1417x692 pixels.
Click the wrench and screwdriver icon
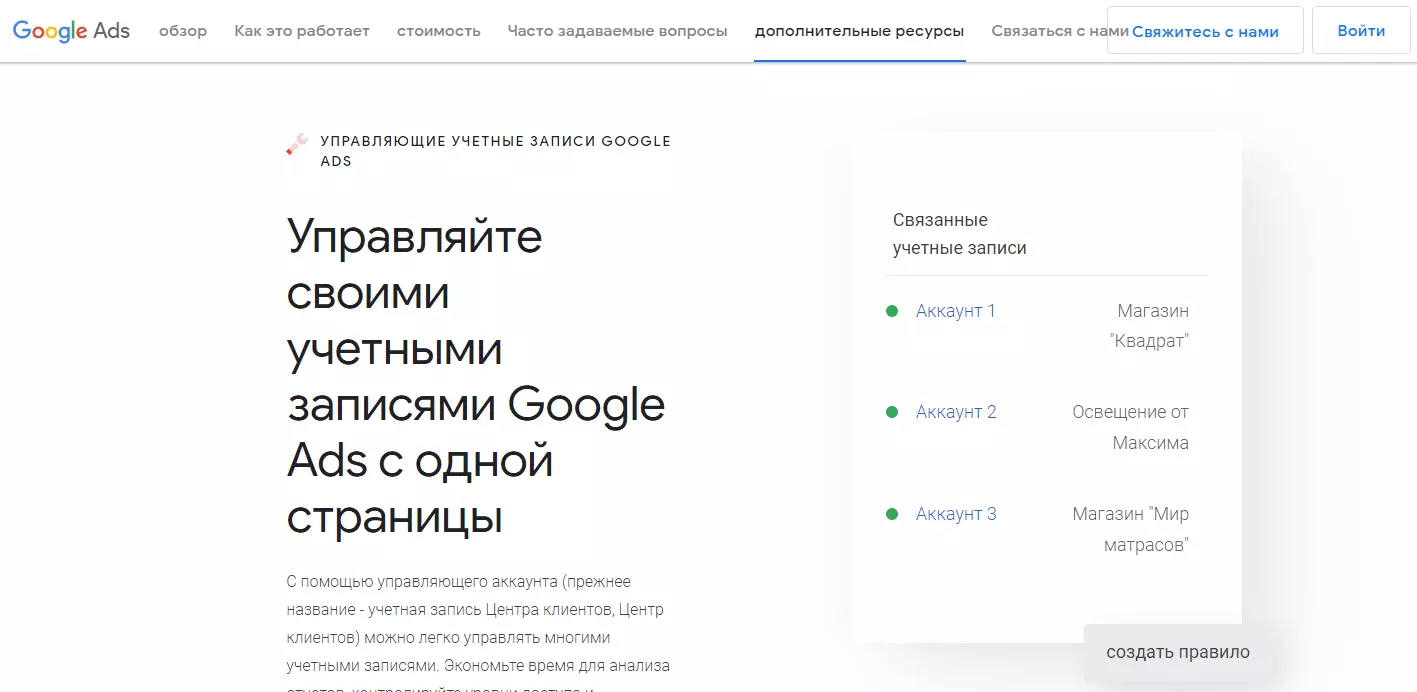coord(297,146)
